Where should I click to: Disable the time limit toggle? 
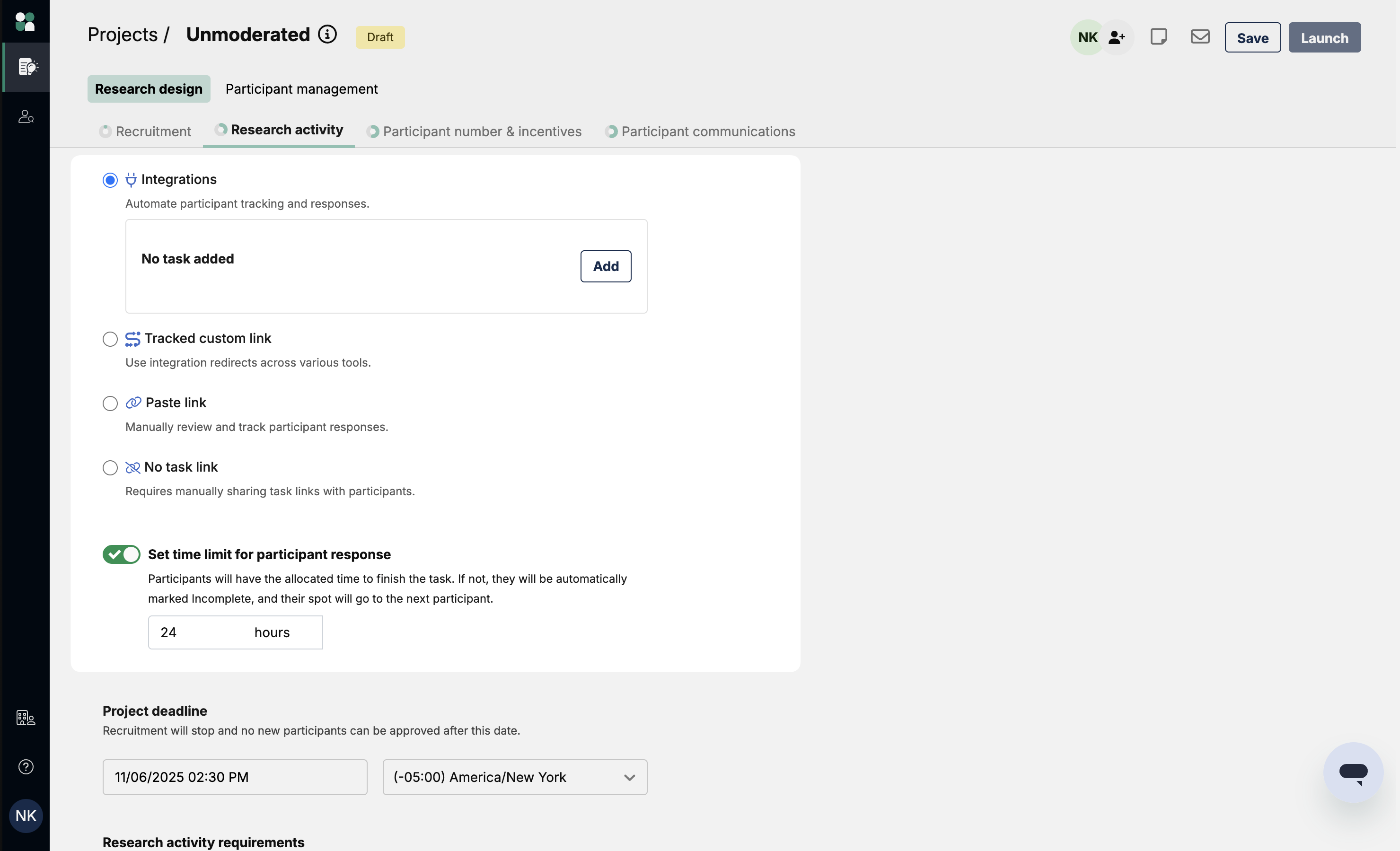(121, 554)
